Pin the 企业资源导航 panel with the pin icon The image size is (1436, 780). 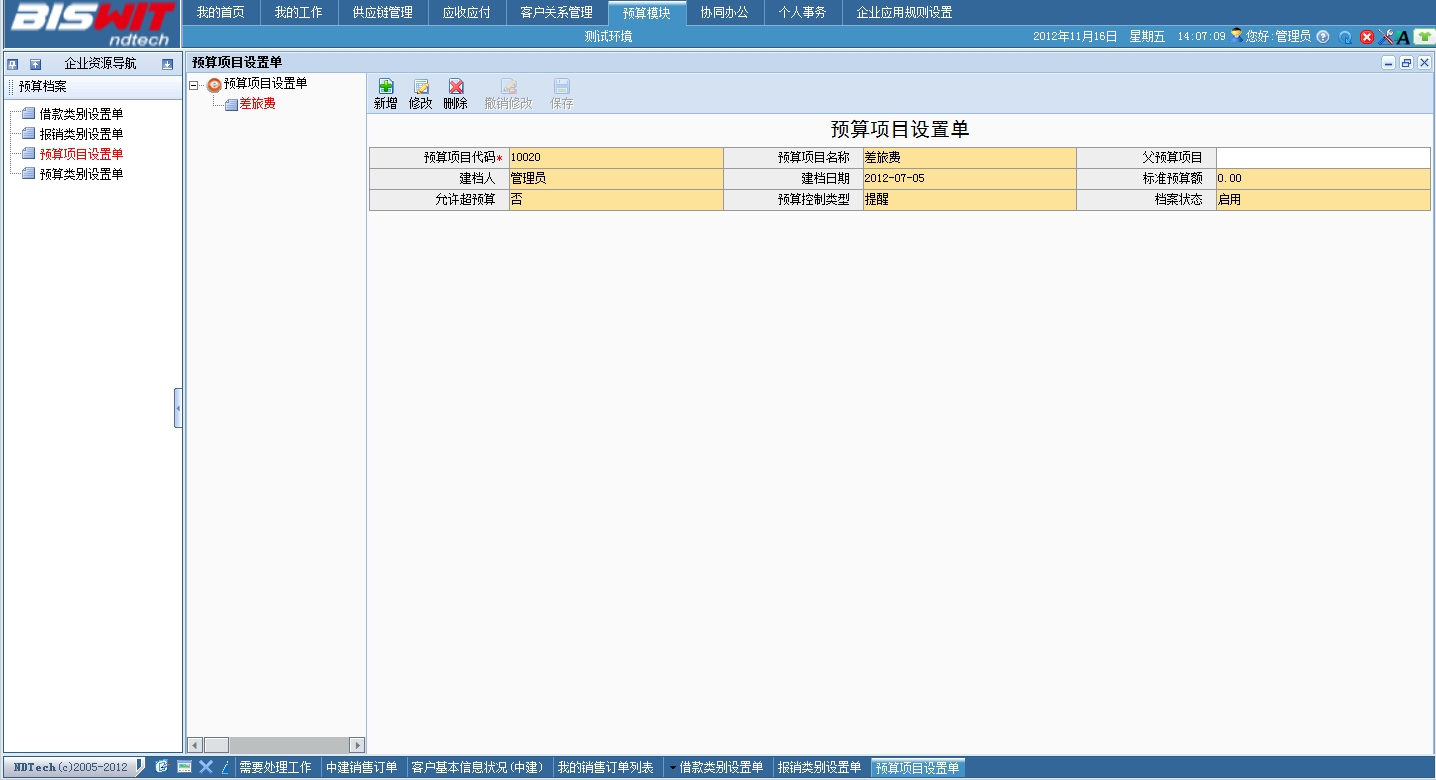[12, 64]
